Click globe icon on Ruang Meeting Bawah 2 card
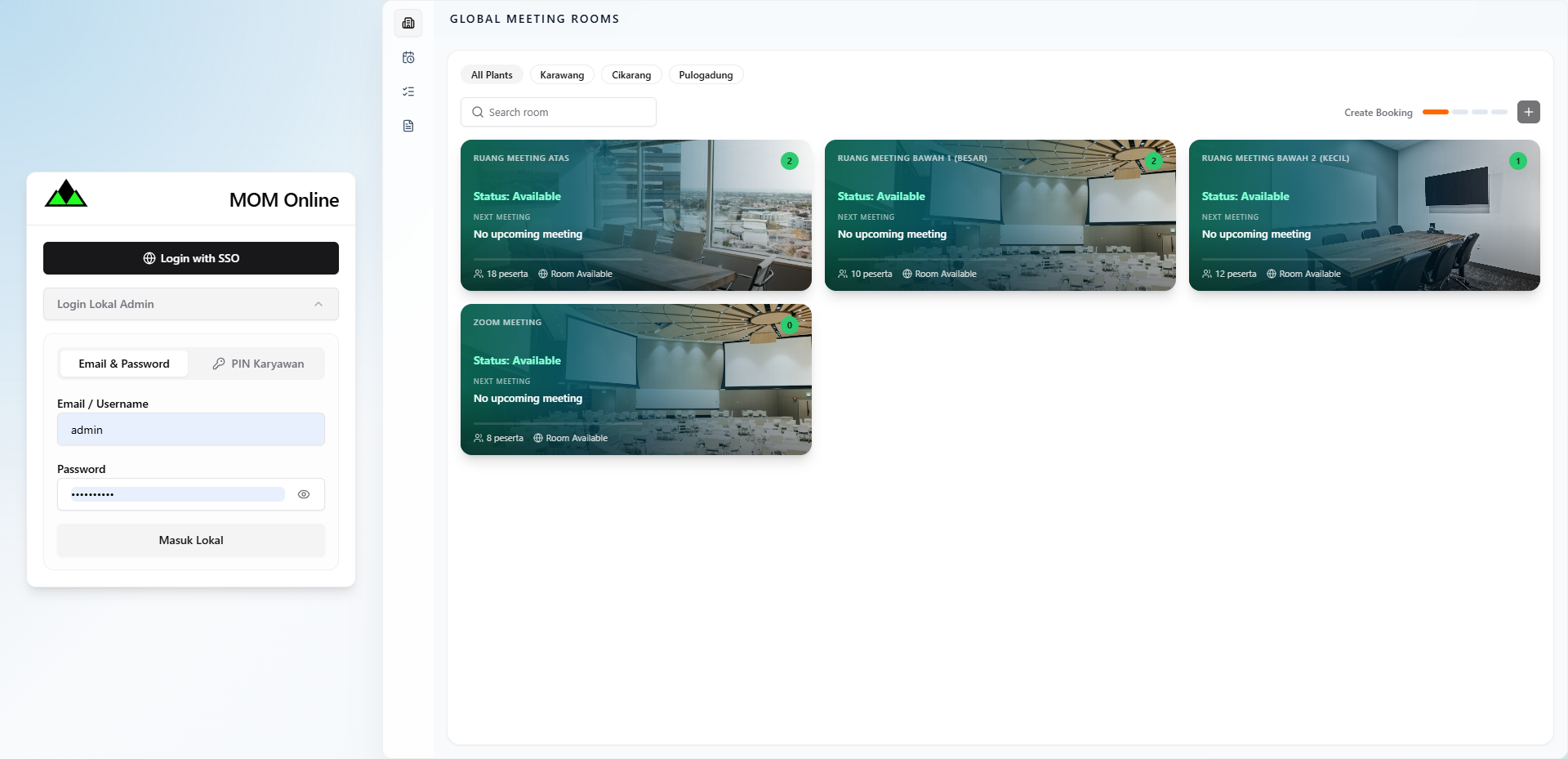 pyautogui.click(x=1272, y=274)
